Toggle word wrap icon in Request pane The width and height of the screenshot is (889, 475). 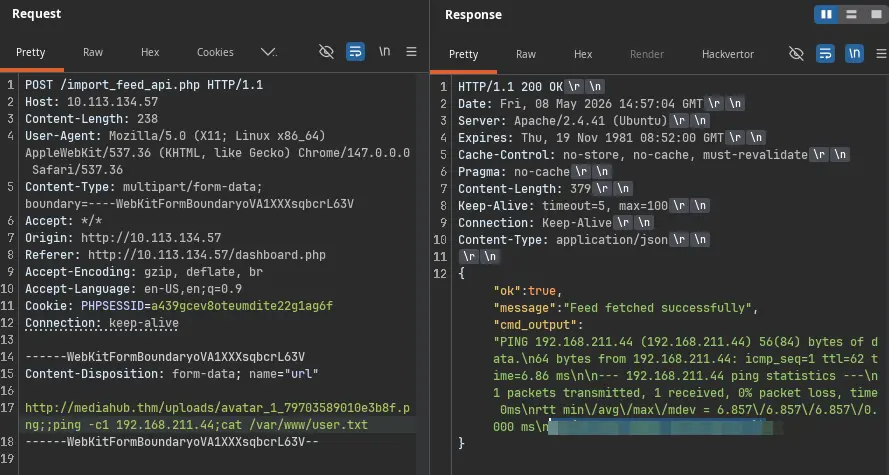(355, 52)
